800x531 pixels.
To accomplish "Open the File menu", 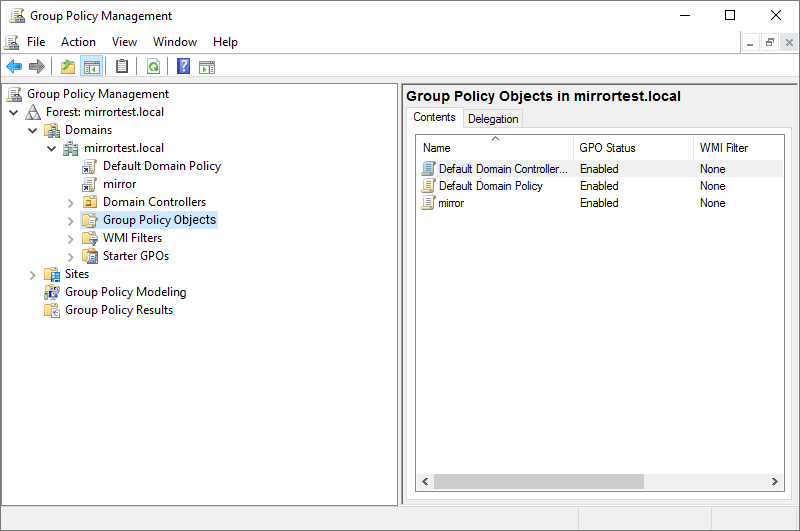I will click(36, 42).
